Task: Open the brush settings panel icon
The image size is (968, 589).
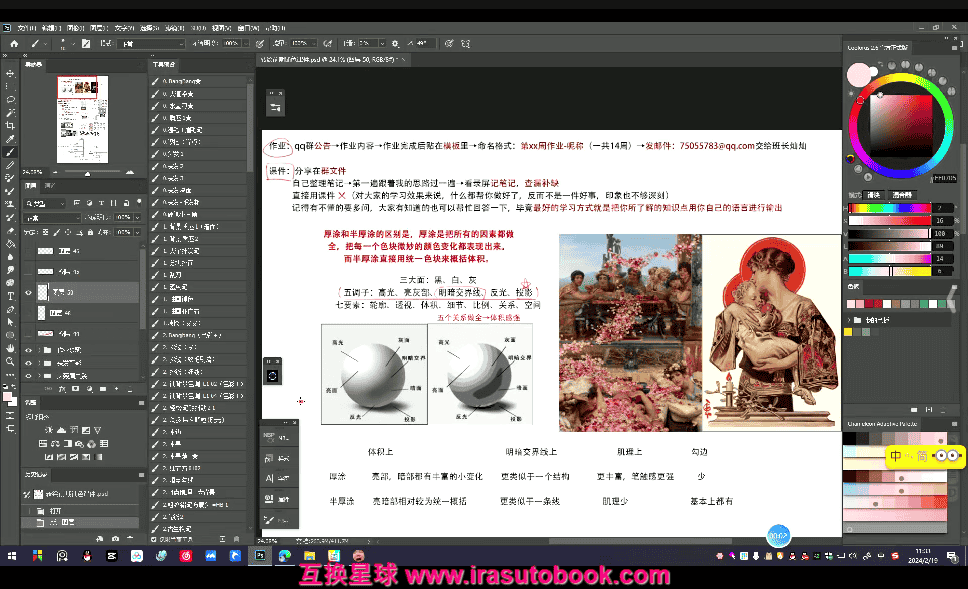Action: 86,43
